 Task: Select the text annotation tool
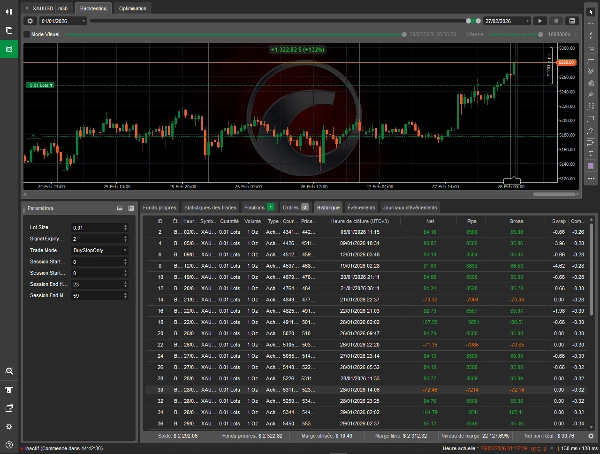click(590, 154)
